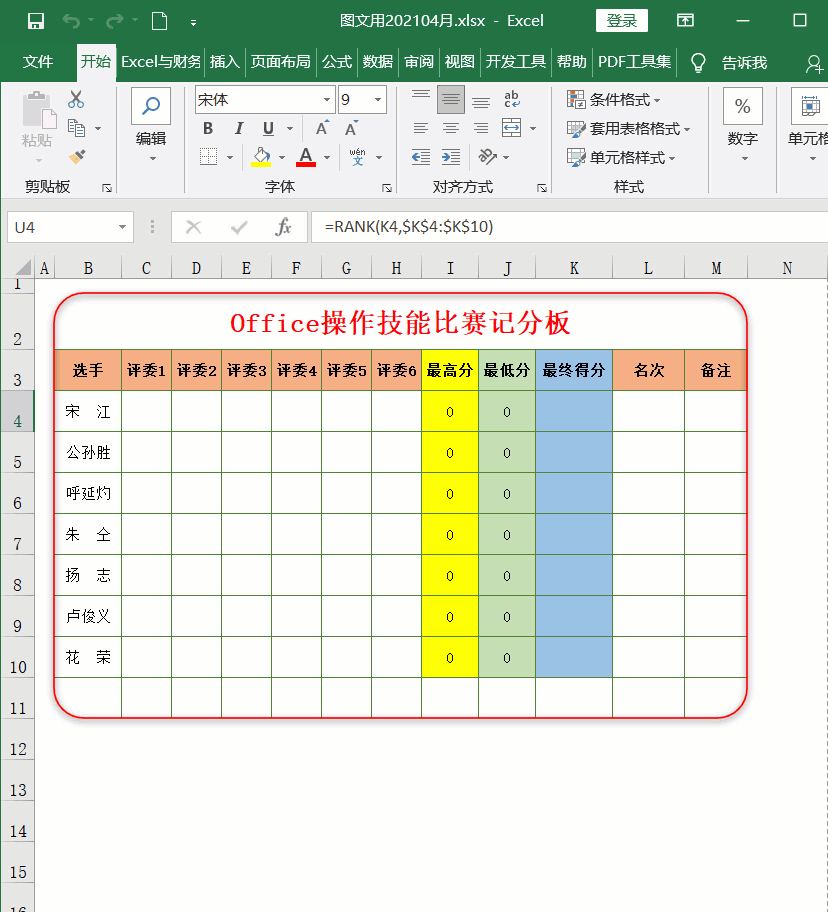Screen dimensions: 828x912
Task: Open the 数据 ribbon tab
Action: click(377, 62)
